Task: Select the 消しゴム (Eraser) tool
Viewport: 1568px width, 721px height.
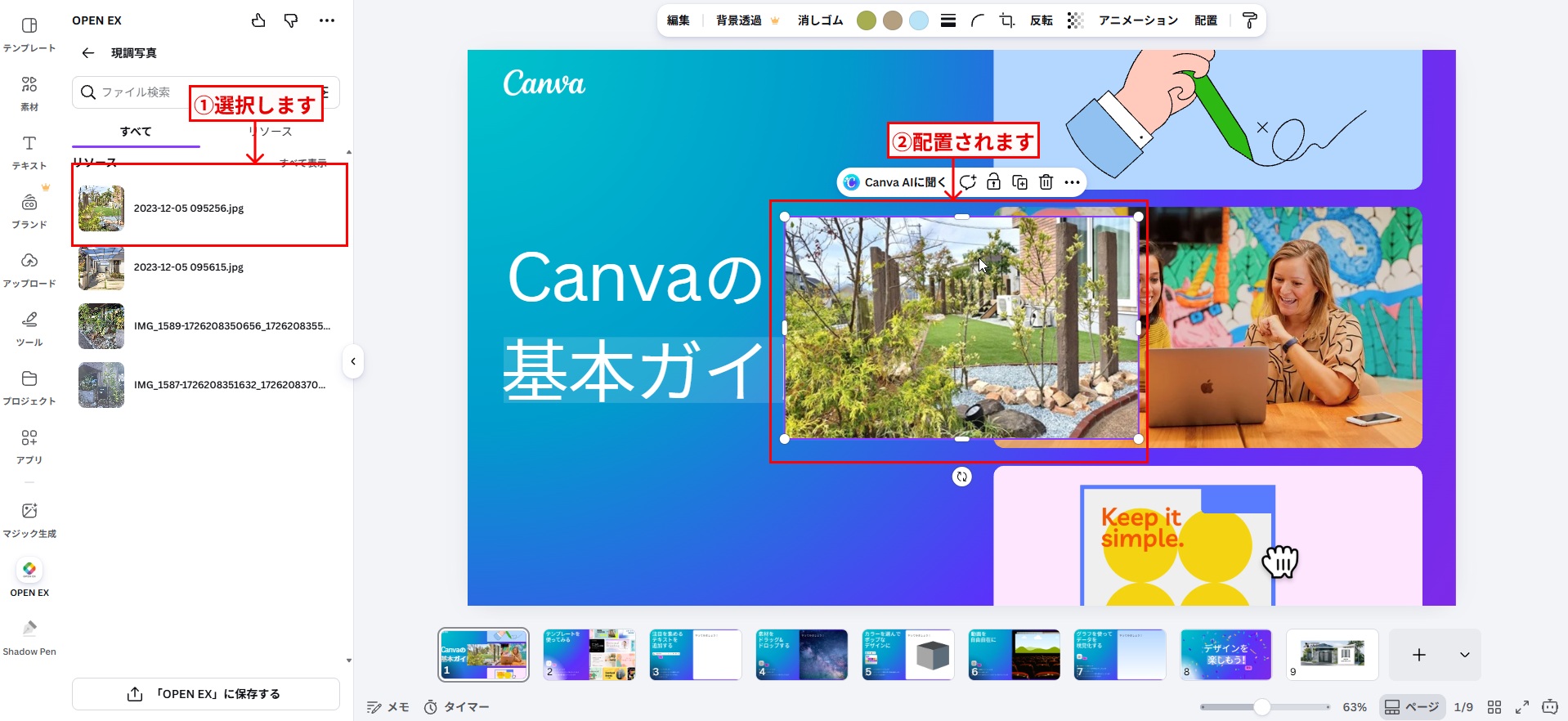Action: click(820, 20)
